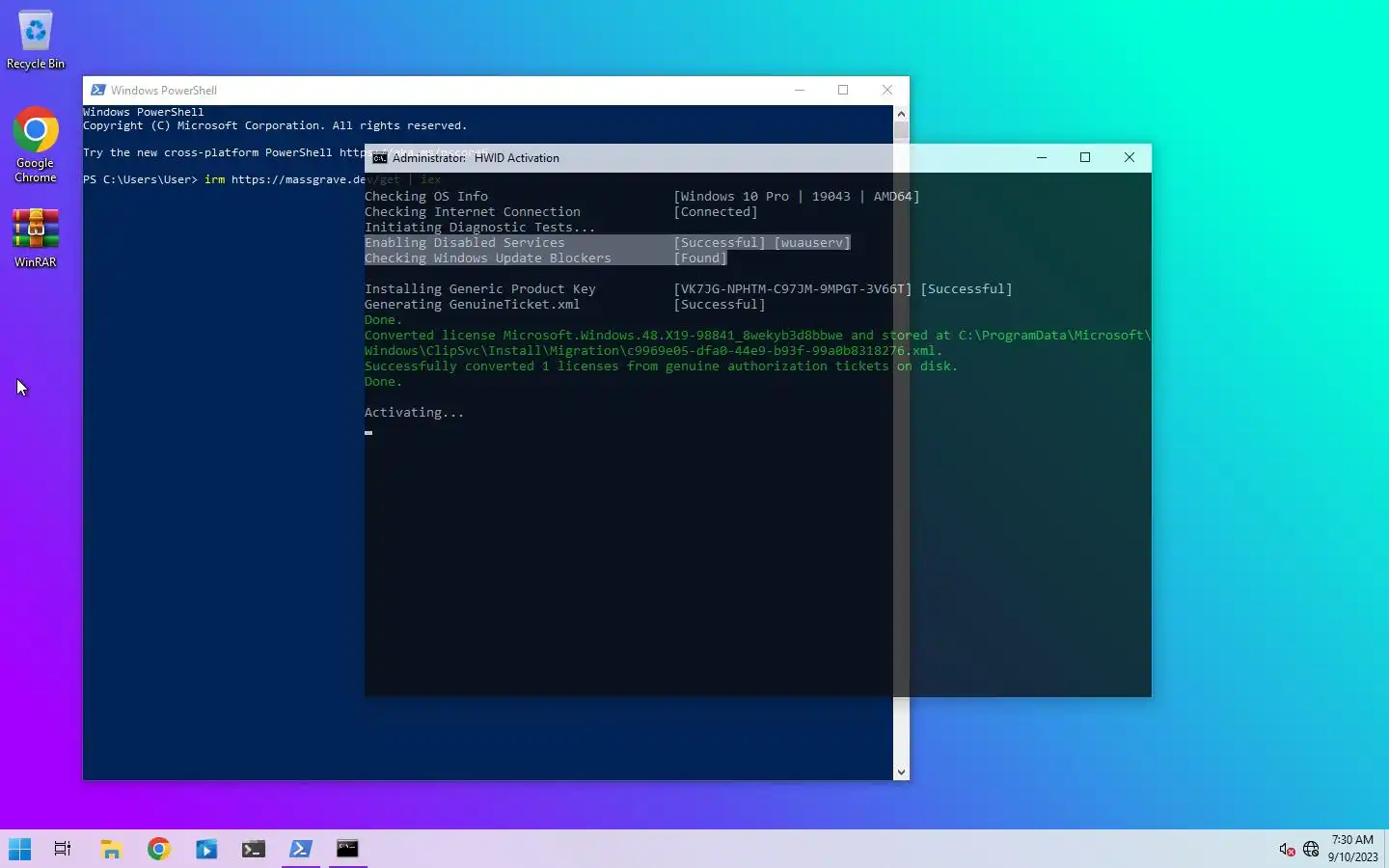Open Google Chrome desktop shortcut

[36, 145]
